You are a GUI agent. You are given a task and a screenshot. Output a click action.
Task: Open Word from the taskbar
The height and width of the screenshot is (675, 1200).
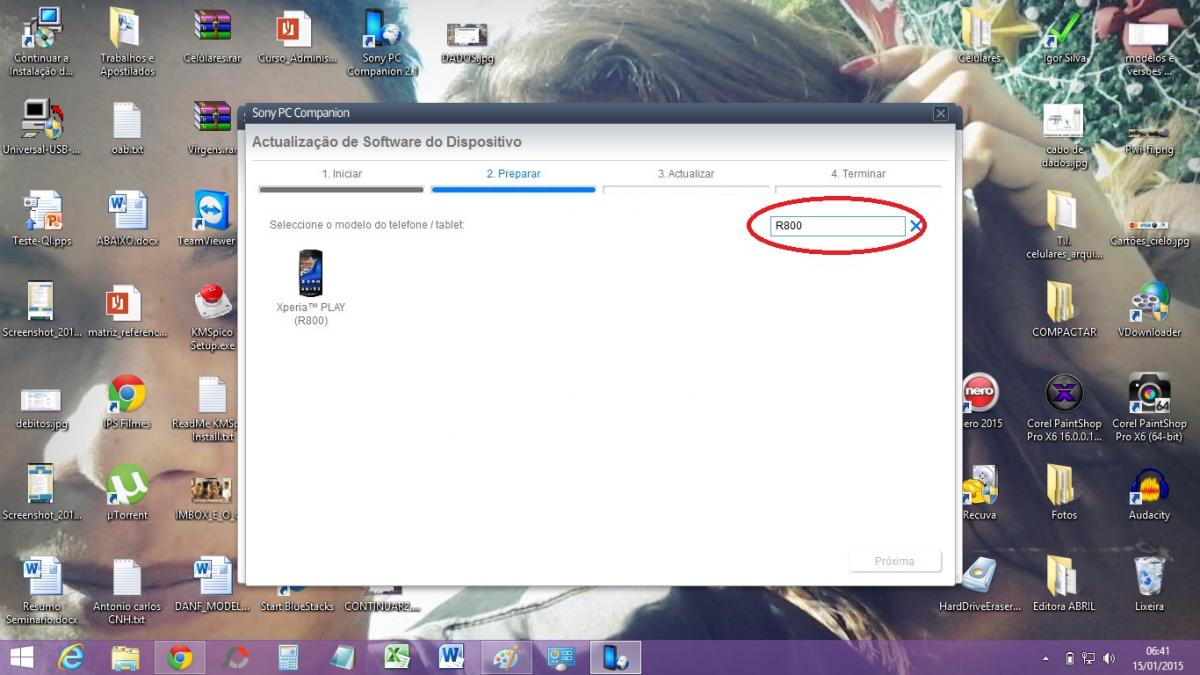[x=451, y=657]
